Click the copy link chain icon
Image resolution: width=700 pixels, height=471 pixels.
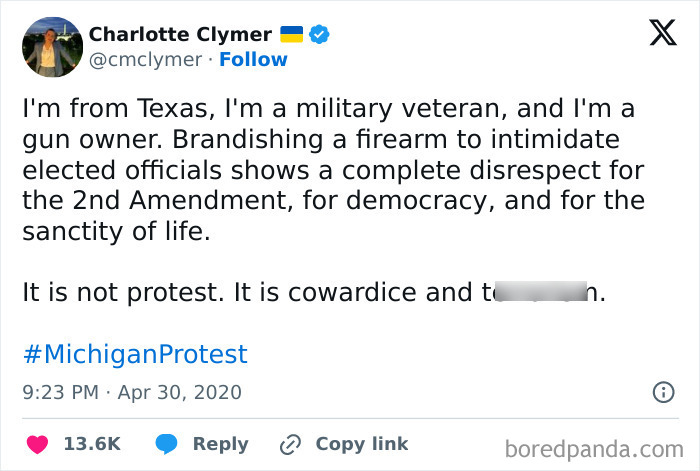[291, 444]
